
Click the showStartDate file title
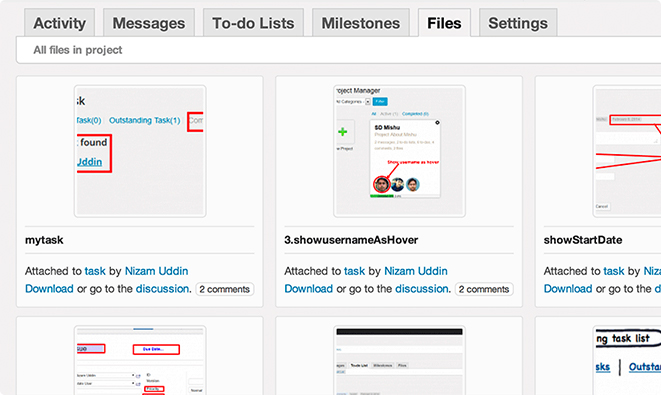(x=583, y=240)
